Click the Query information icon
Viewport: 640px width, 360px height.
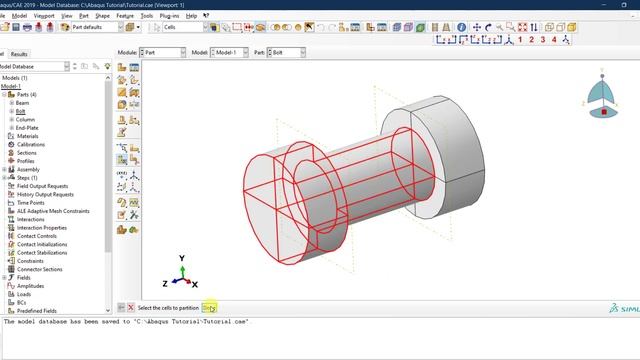tap(461, 27)
